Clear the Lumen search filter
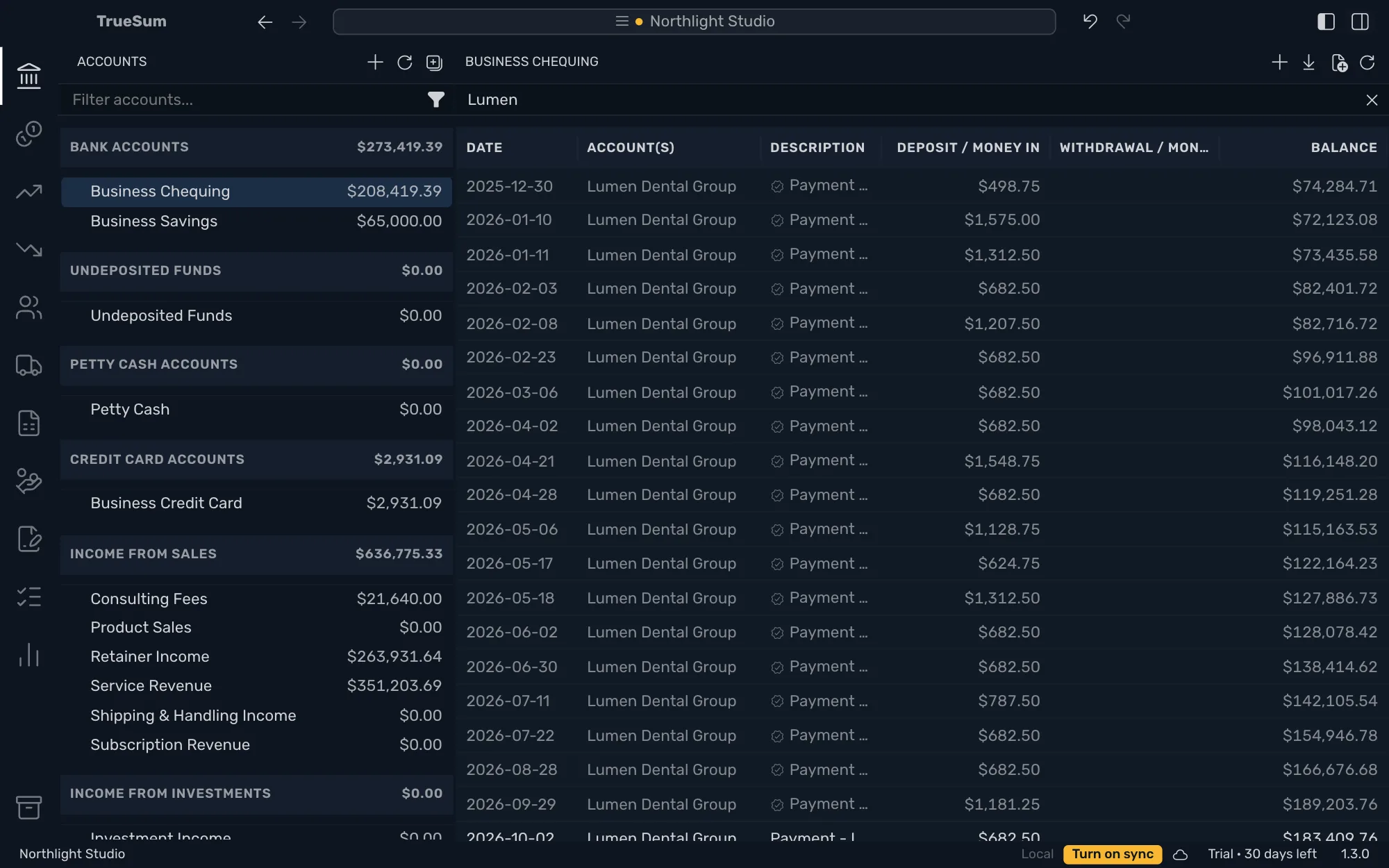Image resolution: width=1389 pixels, height=868 pixels. (1372, 100)
